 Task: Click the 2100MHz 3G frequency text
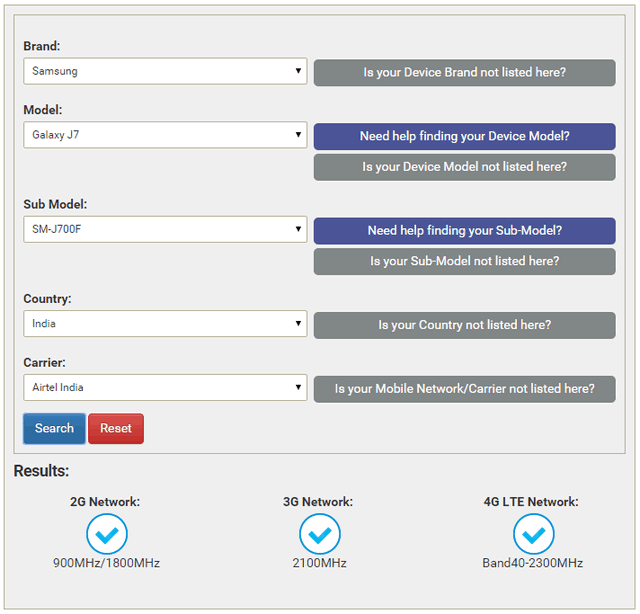pos(320,563)
